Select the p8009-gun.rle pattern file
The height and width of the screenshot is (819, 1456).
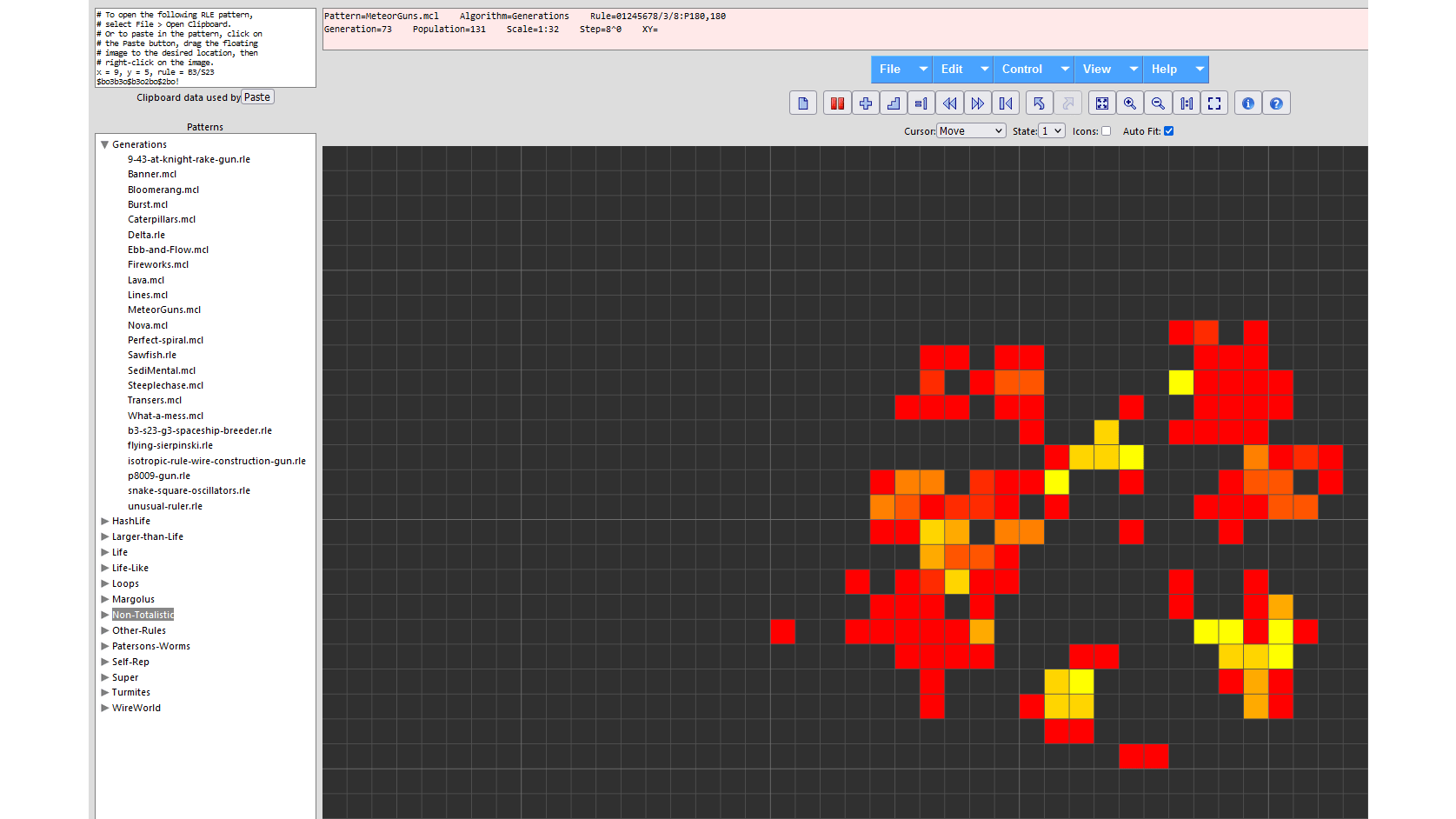click(x=159, y=476)
